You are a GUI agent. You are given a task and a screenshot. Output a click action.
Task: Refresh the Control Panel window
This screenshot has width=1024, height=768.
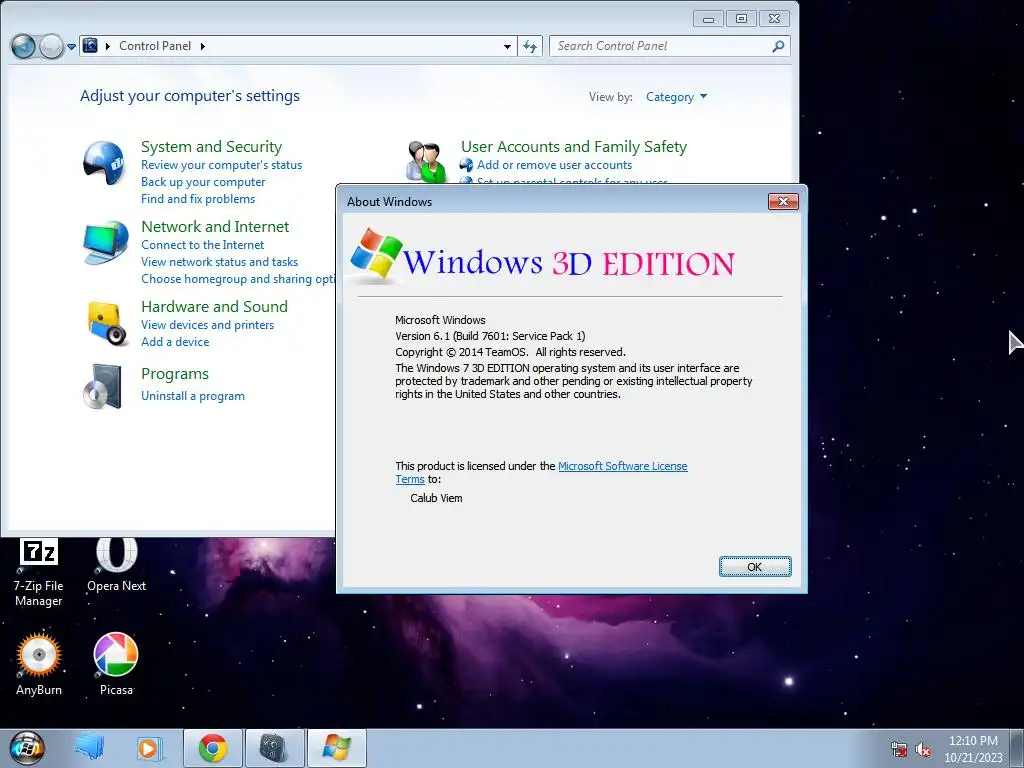point(530,46)
